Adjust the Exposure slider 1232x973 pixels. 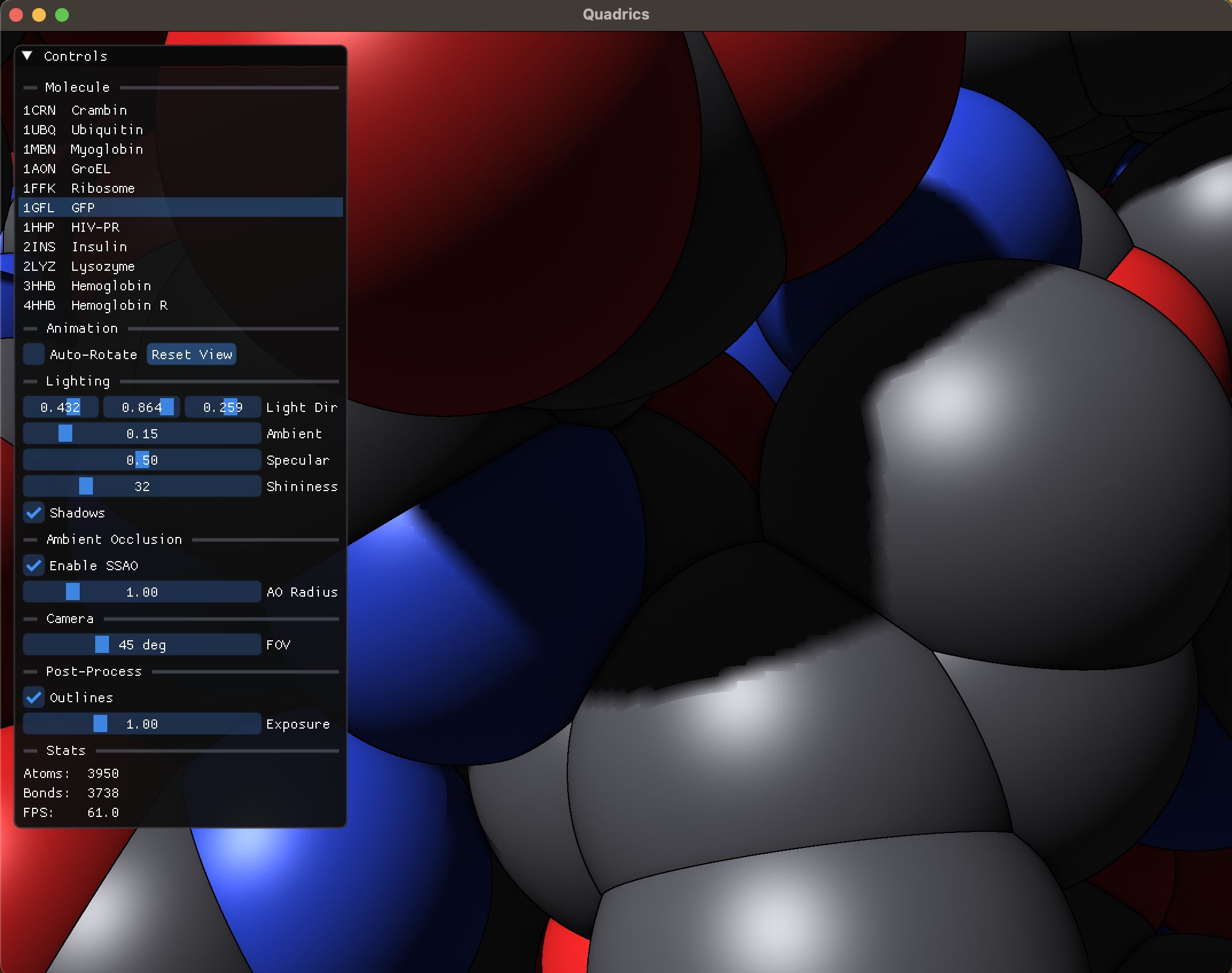(142, 724)
